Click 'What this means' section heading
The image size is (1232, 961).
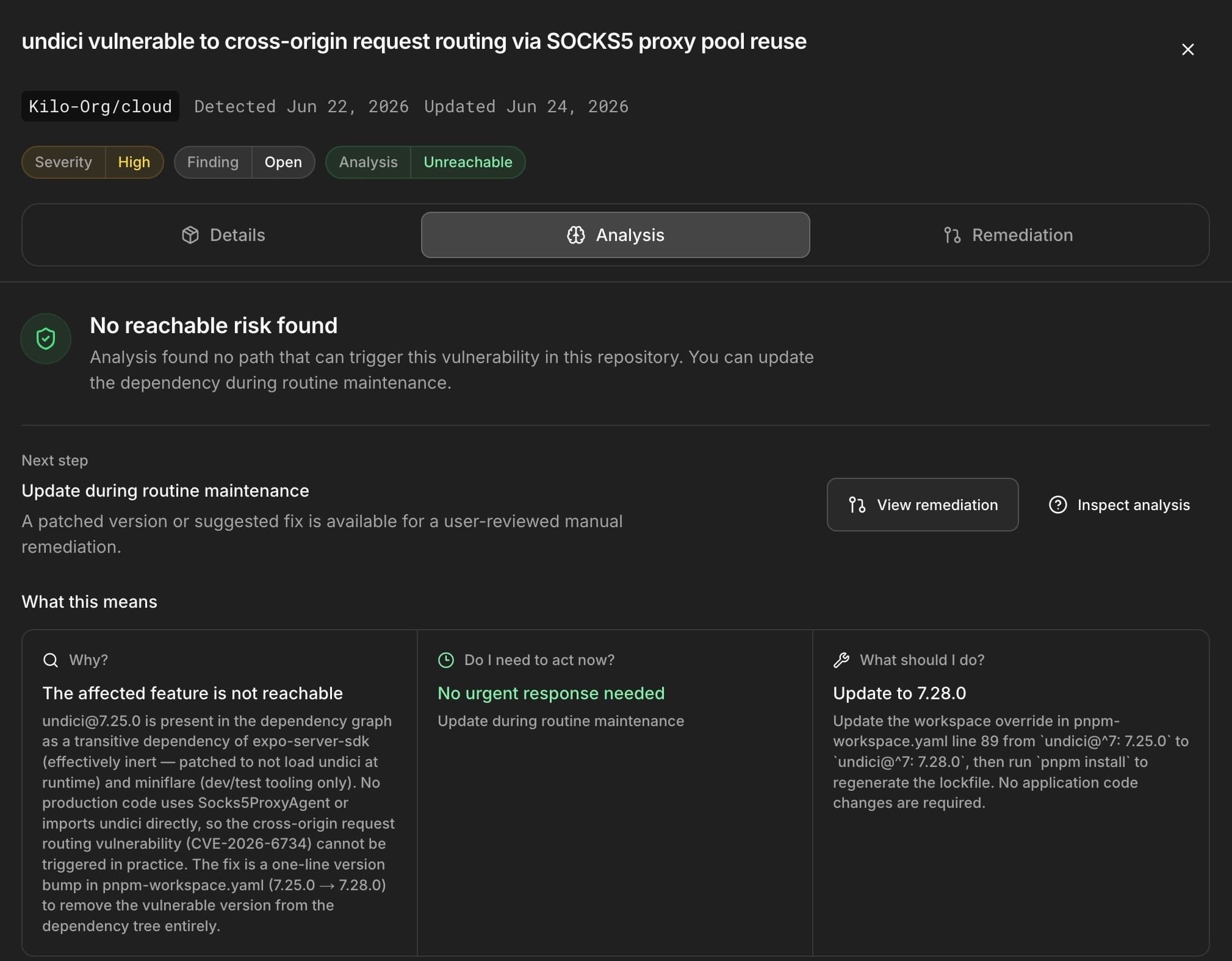(x=90, y=602)
